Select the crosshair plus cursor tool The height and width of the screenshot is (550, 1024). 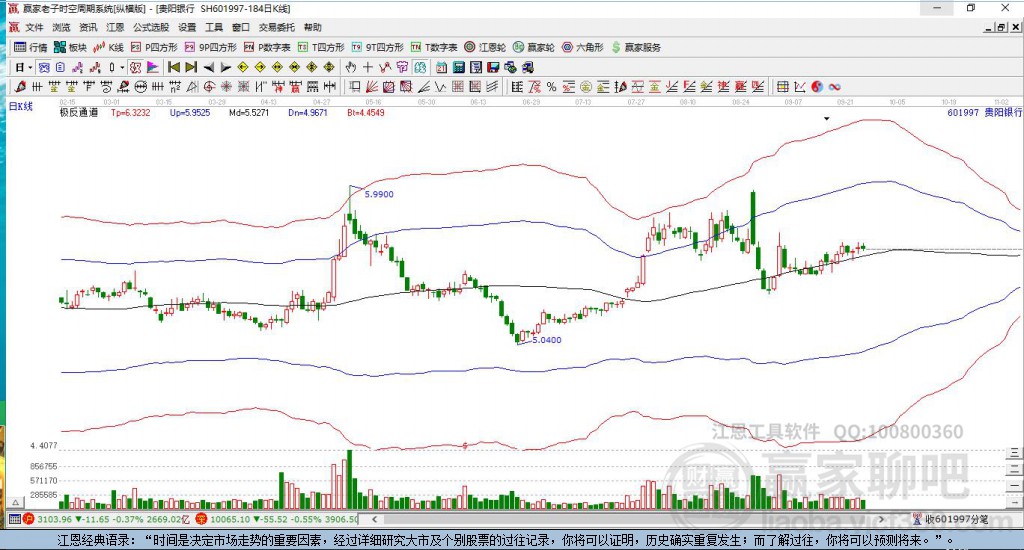pos(368,67)
